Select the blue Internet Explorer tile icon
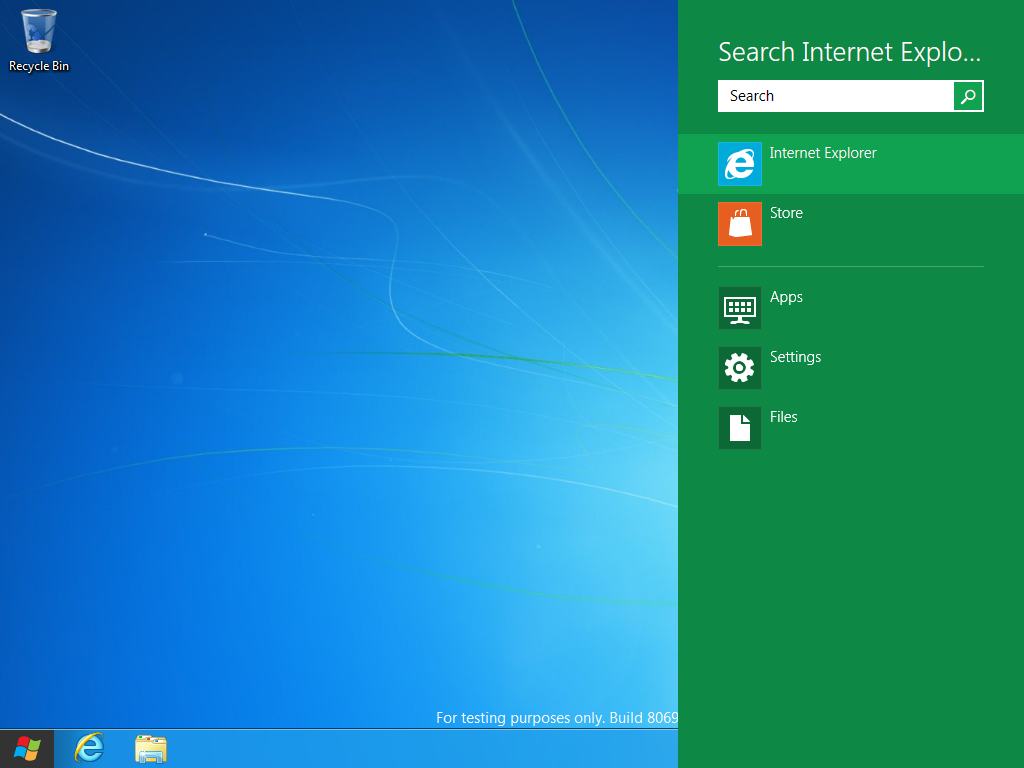This screenshot has height=768, width=1024. click(x=740, y=164)
